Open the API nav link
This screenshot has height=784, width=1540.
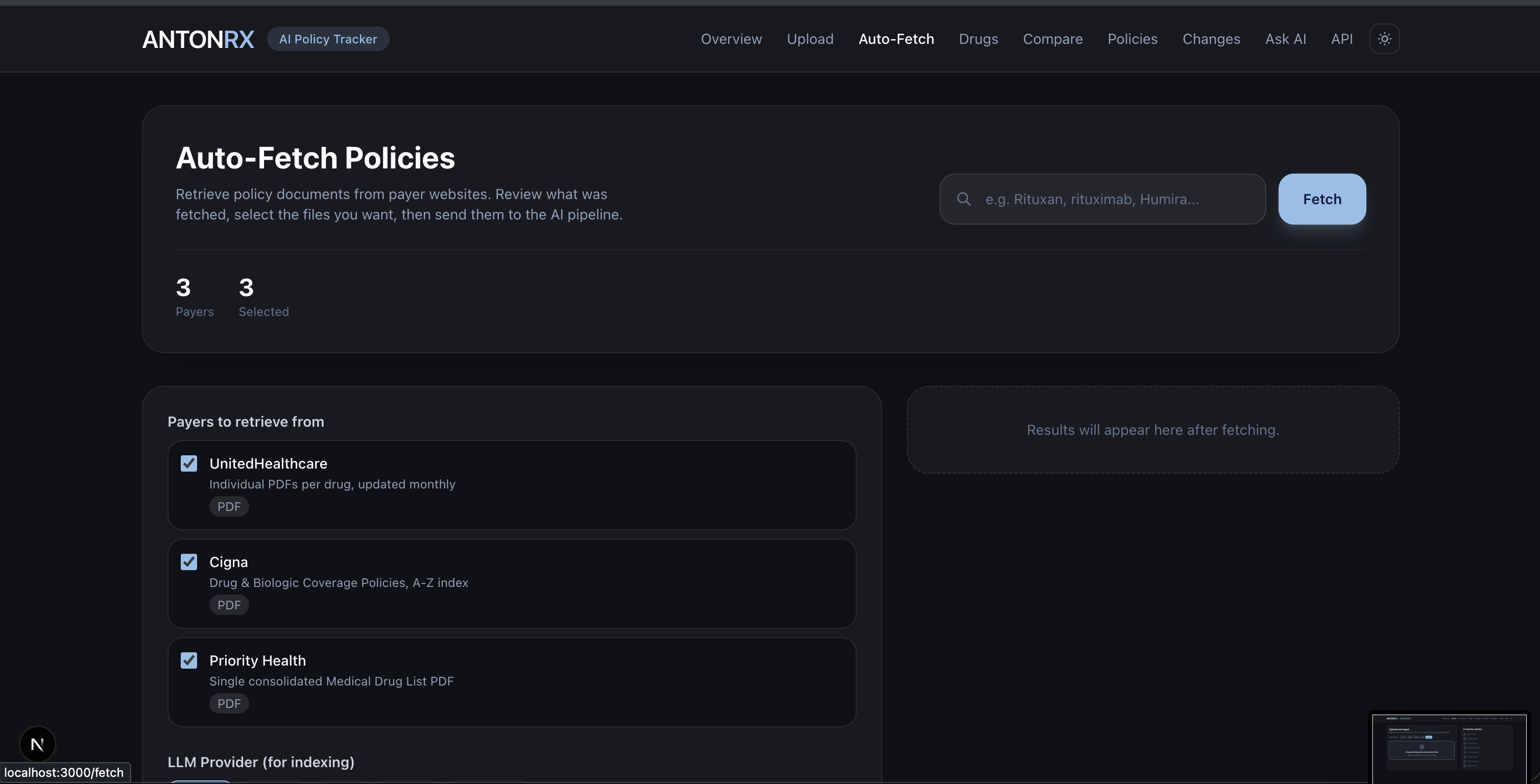pyautogui.click(x=1341, y=39)
